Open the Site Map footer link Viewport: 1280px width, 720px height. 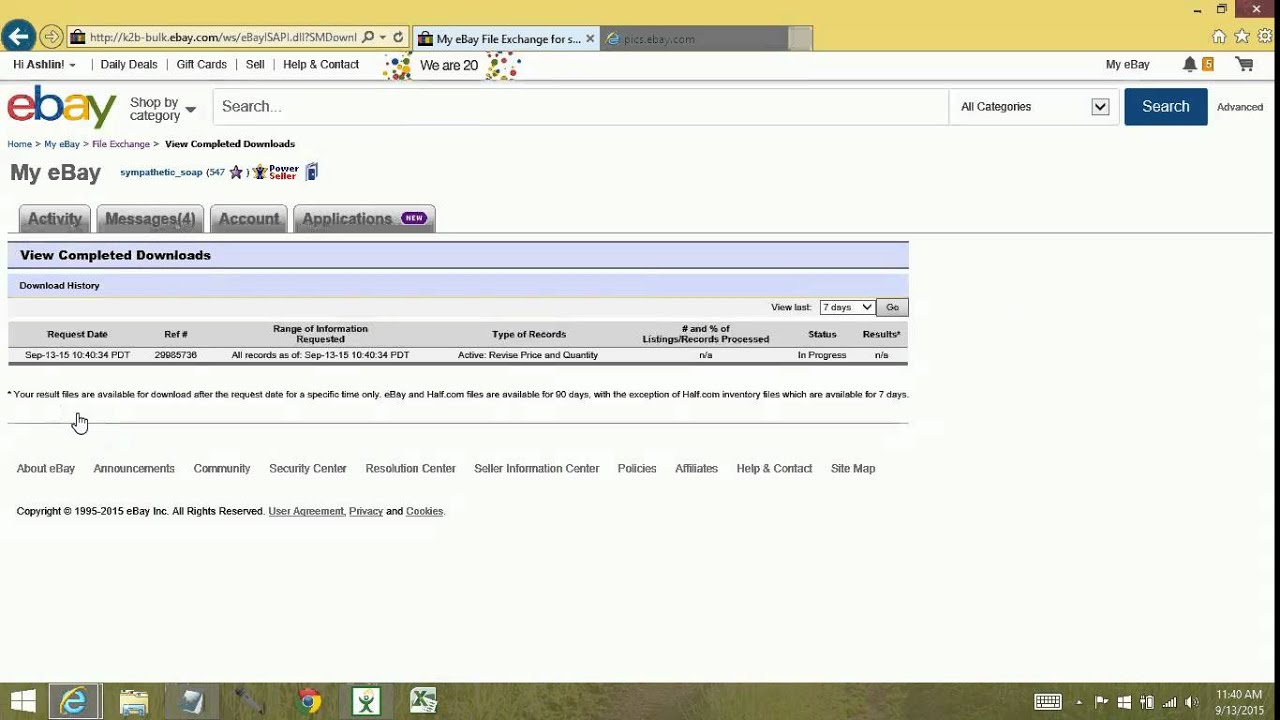(x=853, y=468)
